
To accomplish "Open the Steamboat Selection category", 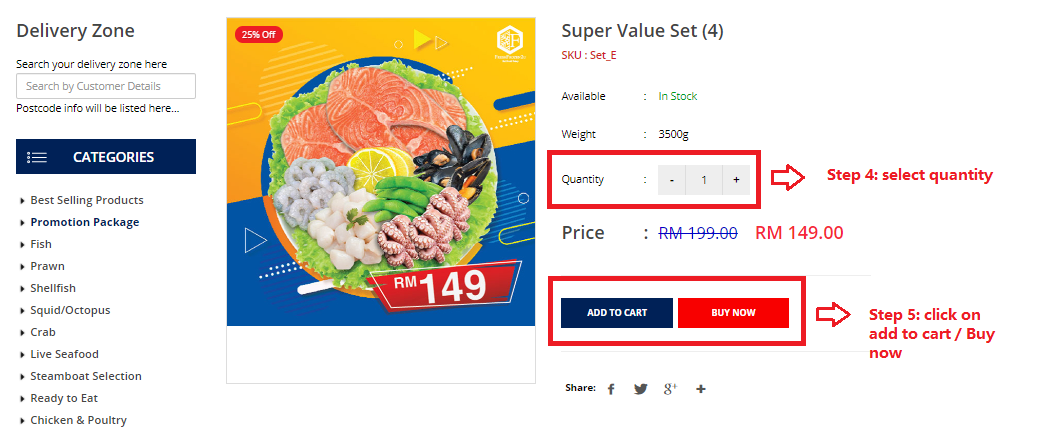I will coord(86,376).
